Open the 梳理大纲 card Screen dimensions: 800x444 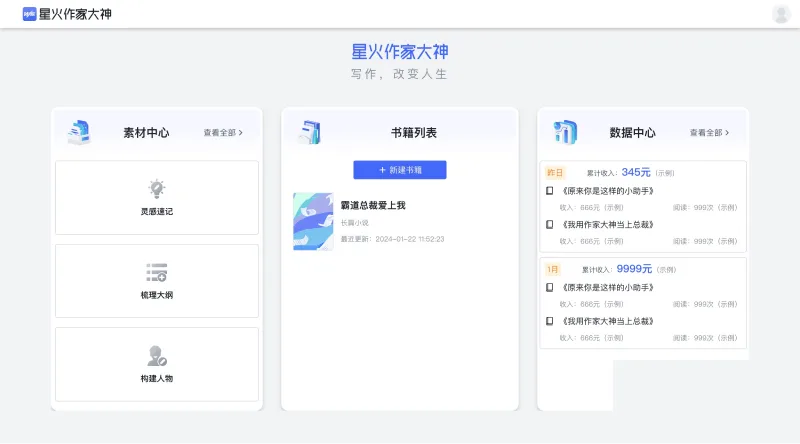[157, 281]
